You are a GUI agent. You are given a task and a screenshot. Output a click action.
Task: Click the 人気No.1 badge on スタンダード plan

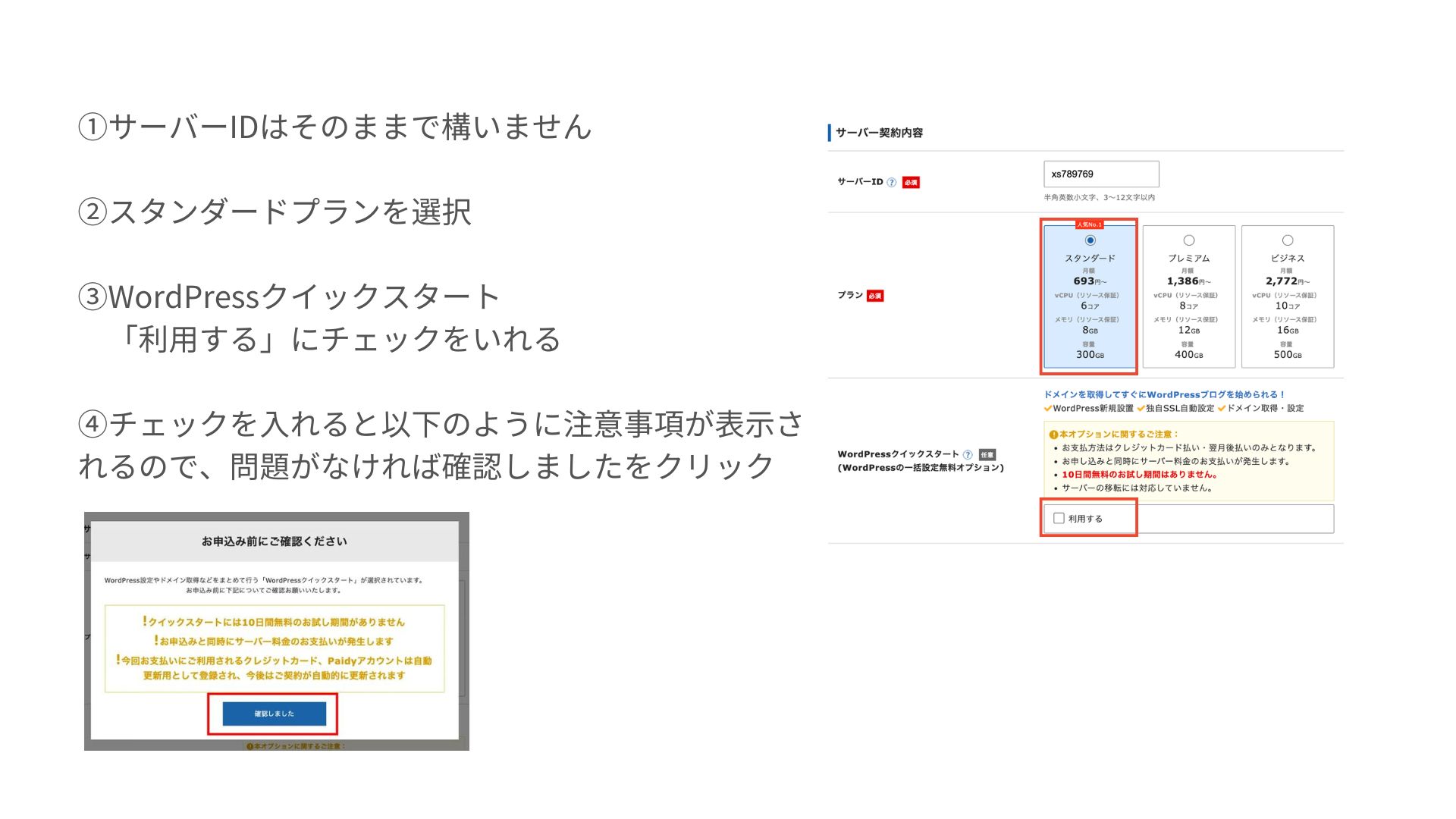point(1090,225)
